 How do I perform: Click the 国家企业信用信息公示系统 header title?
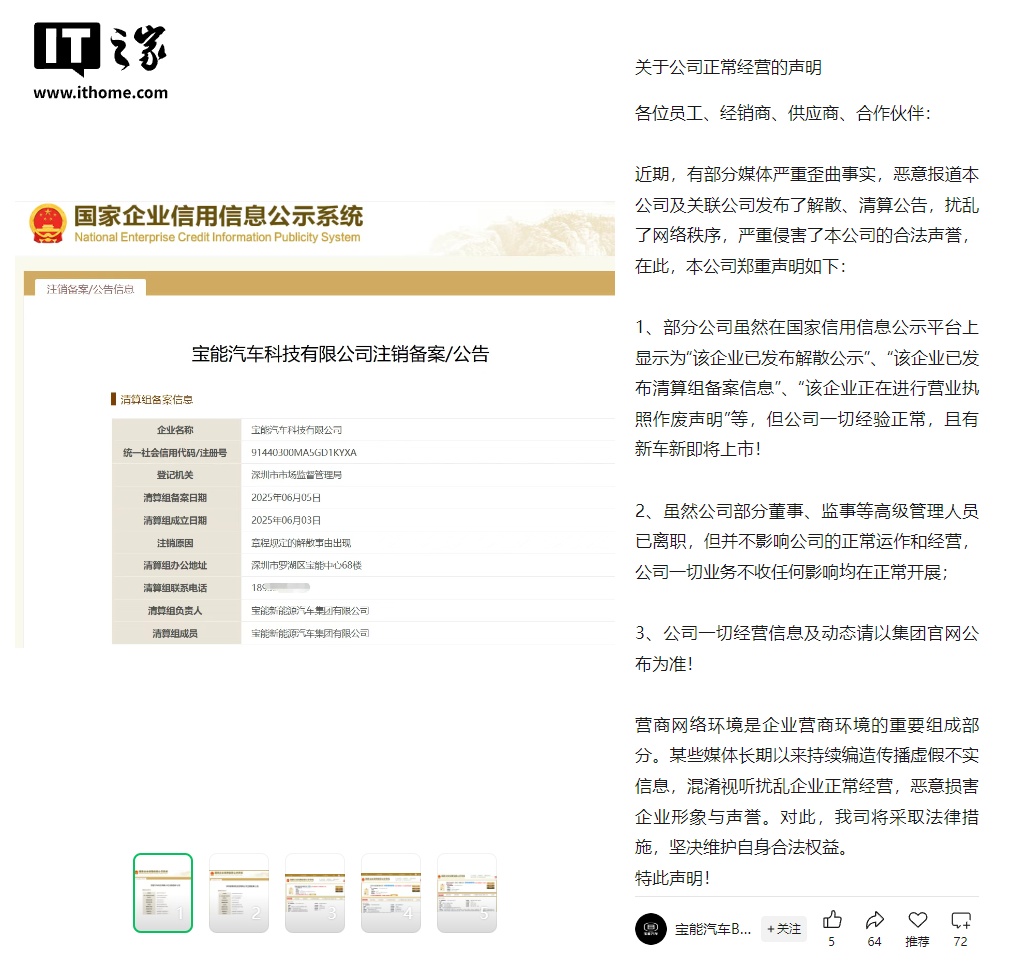coord(218,216)
